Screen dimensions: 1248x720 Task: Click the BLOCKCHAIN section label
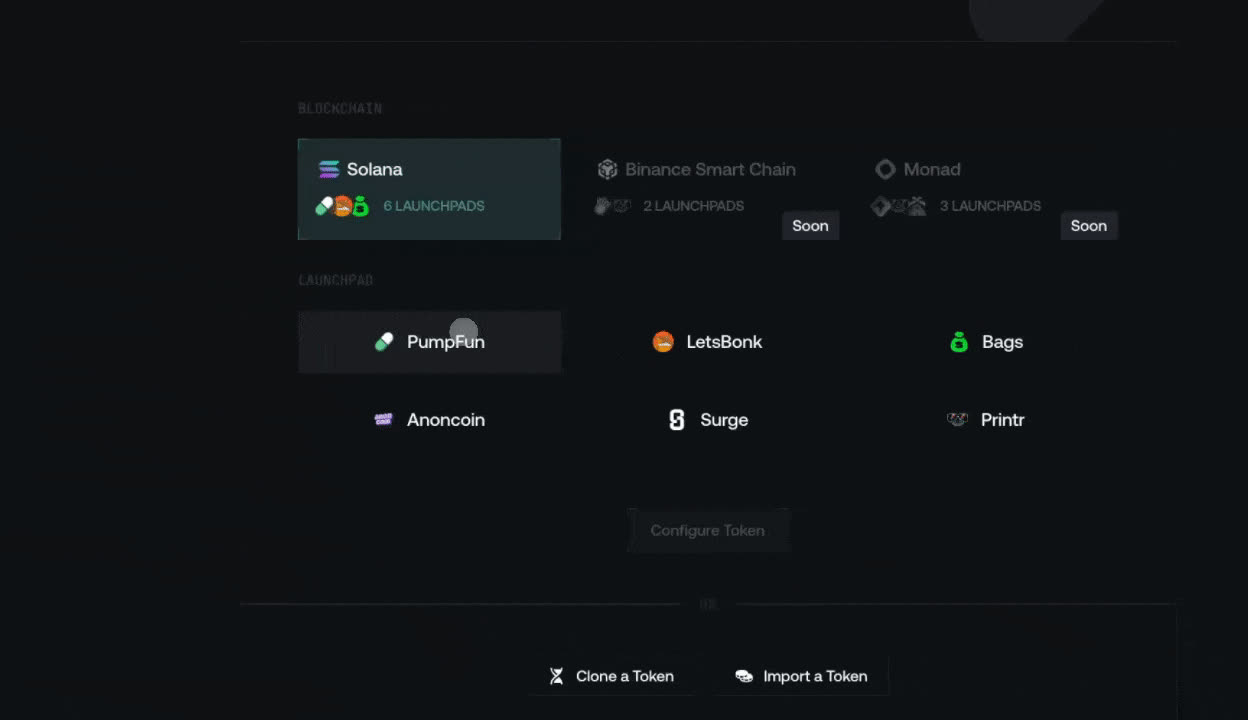340,108
